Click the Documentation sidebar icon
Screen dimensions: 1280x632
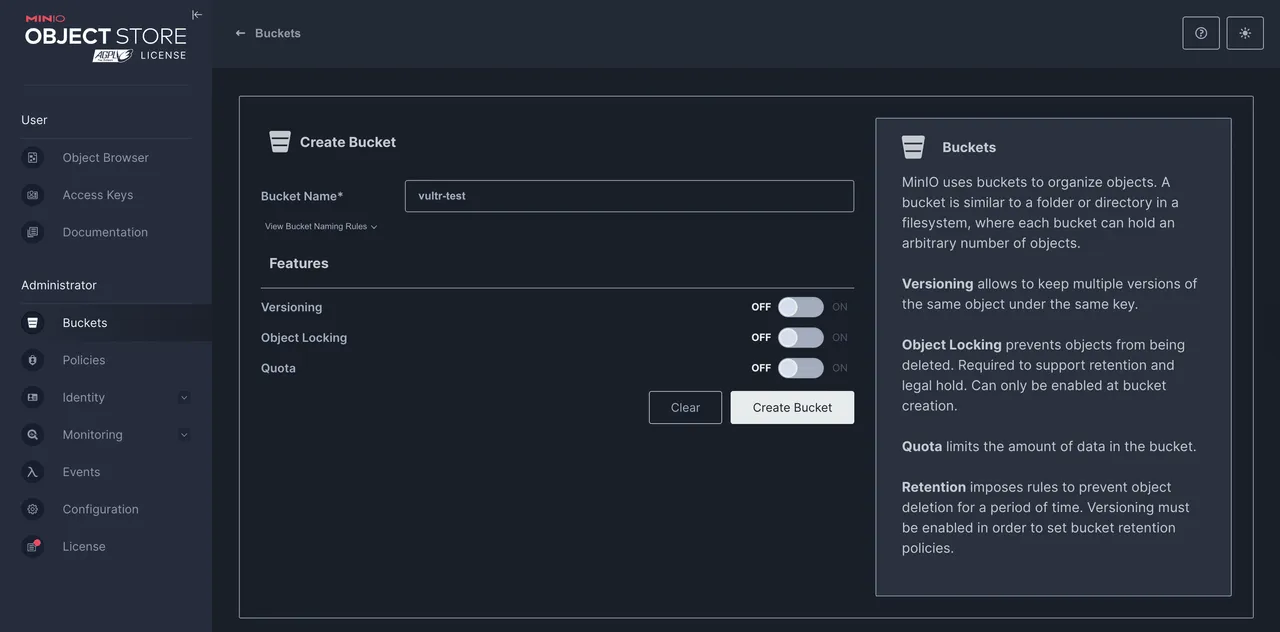point(33,232)
